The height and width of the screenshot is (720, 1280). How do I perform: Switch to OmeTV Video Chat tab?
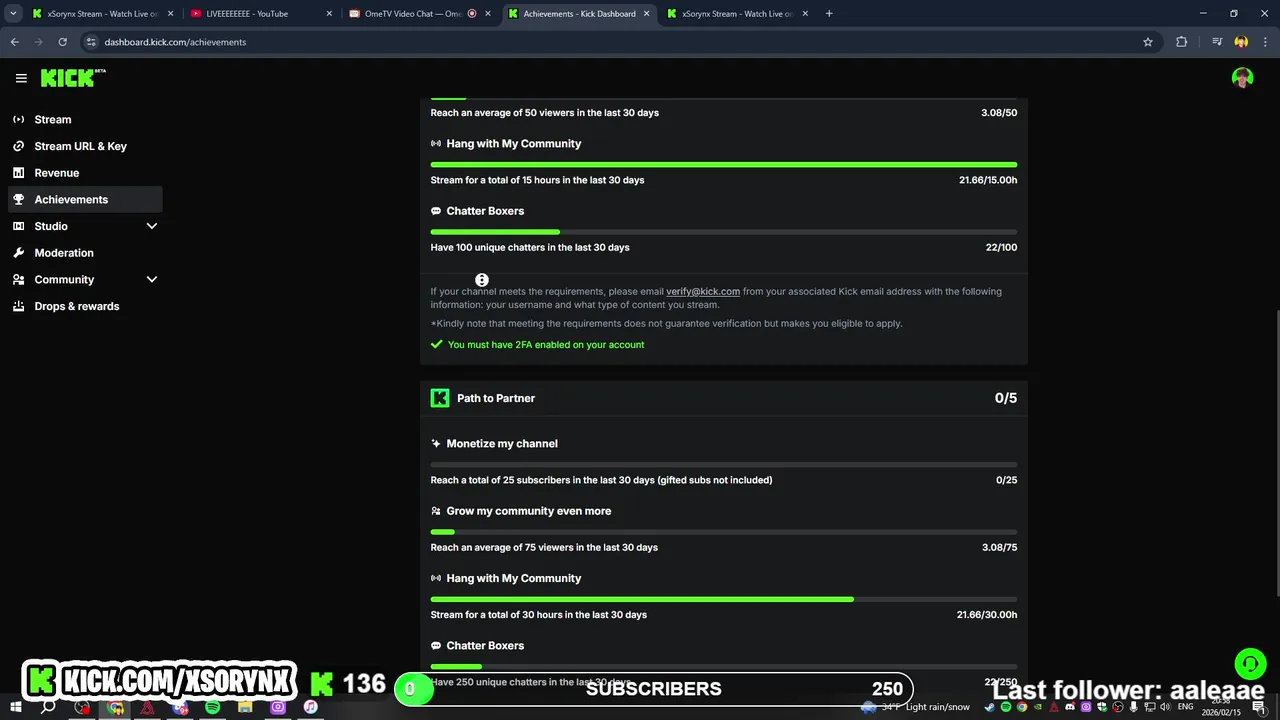pyautogui.click(x=418, y=14)
